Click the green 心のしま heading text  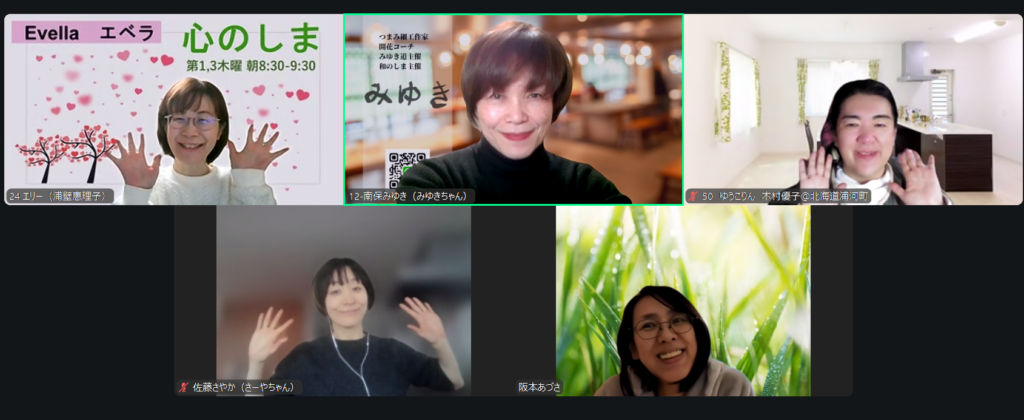click(251, 38)
